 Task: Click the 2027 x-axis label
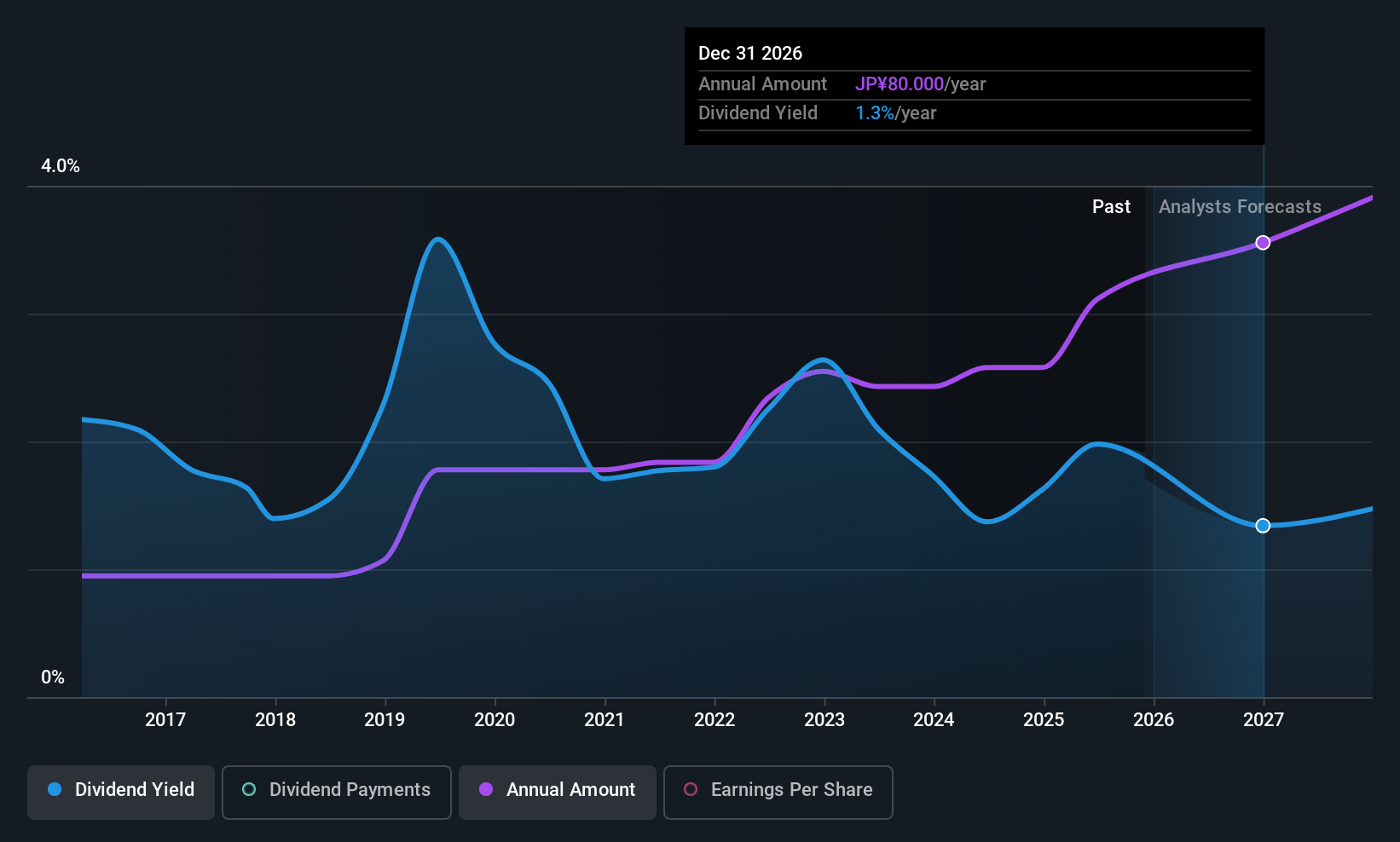click(1264, 720)
